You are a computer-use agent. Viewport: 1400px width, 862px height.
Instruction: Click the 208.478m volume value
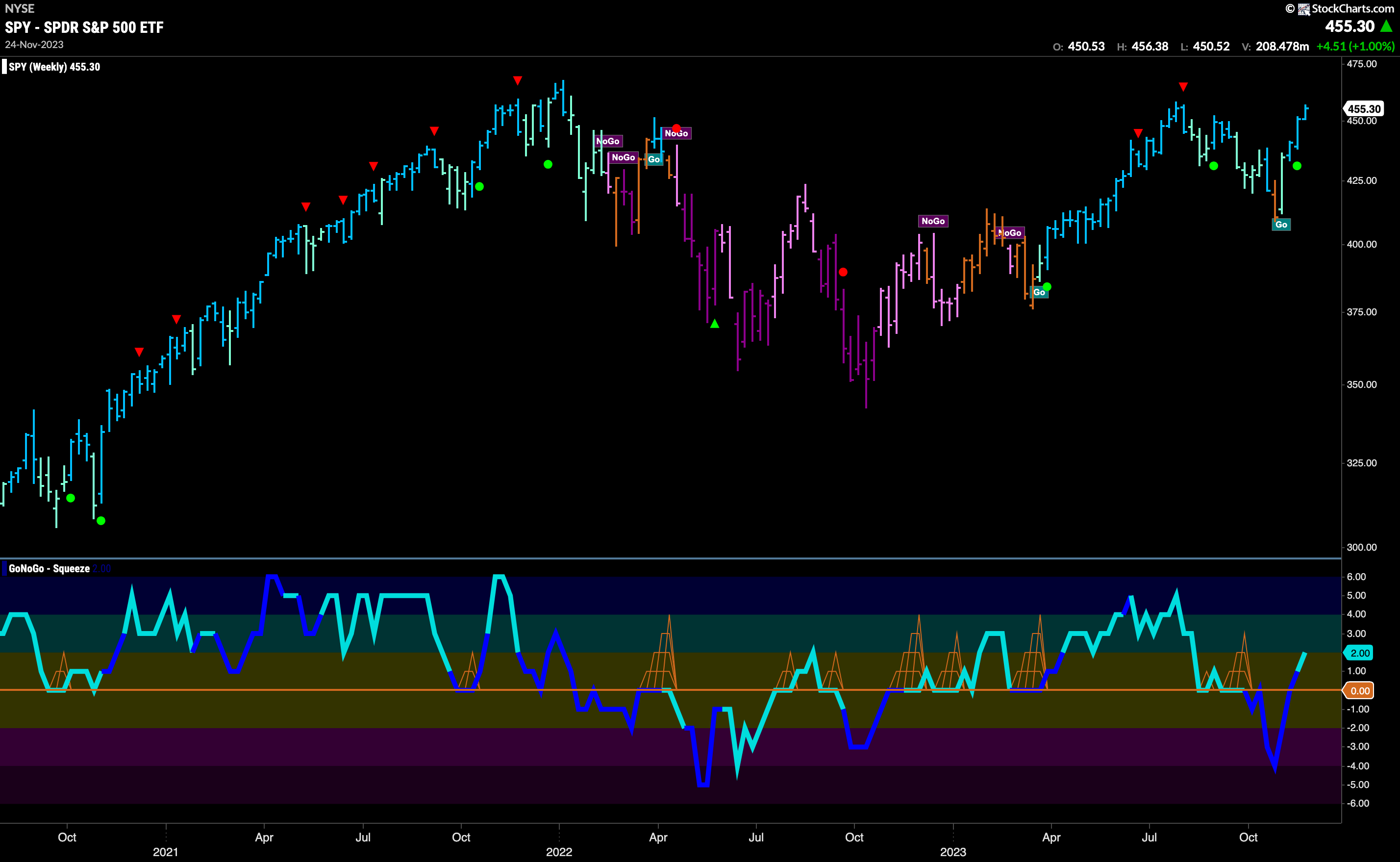[1282, 46]
